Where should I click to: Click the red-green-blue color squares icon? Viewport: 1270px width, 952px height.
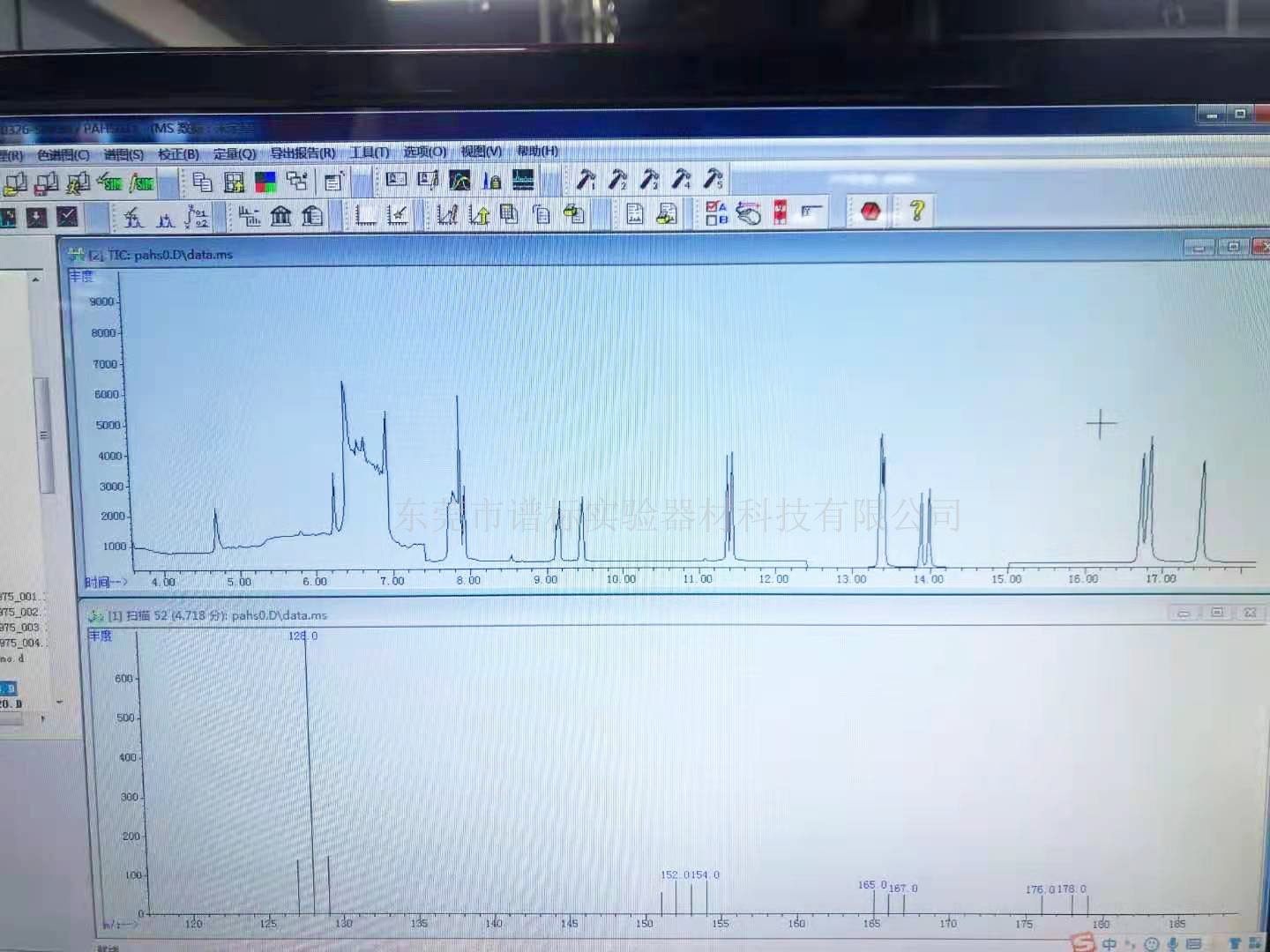click(x=265, y=182)
